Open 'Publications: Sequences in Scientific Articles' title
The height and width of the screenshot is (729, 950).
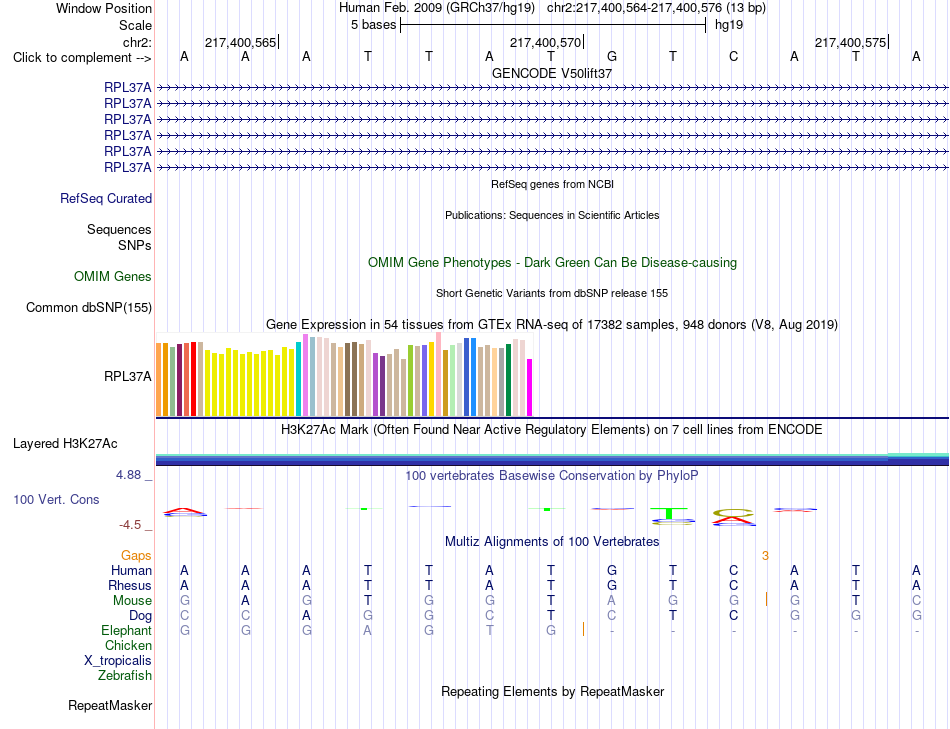[x=552, y=215]
